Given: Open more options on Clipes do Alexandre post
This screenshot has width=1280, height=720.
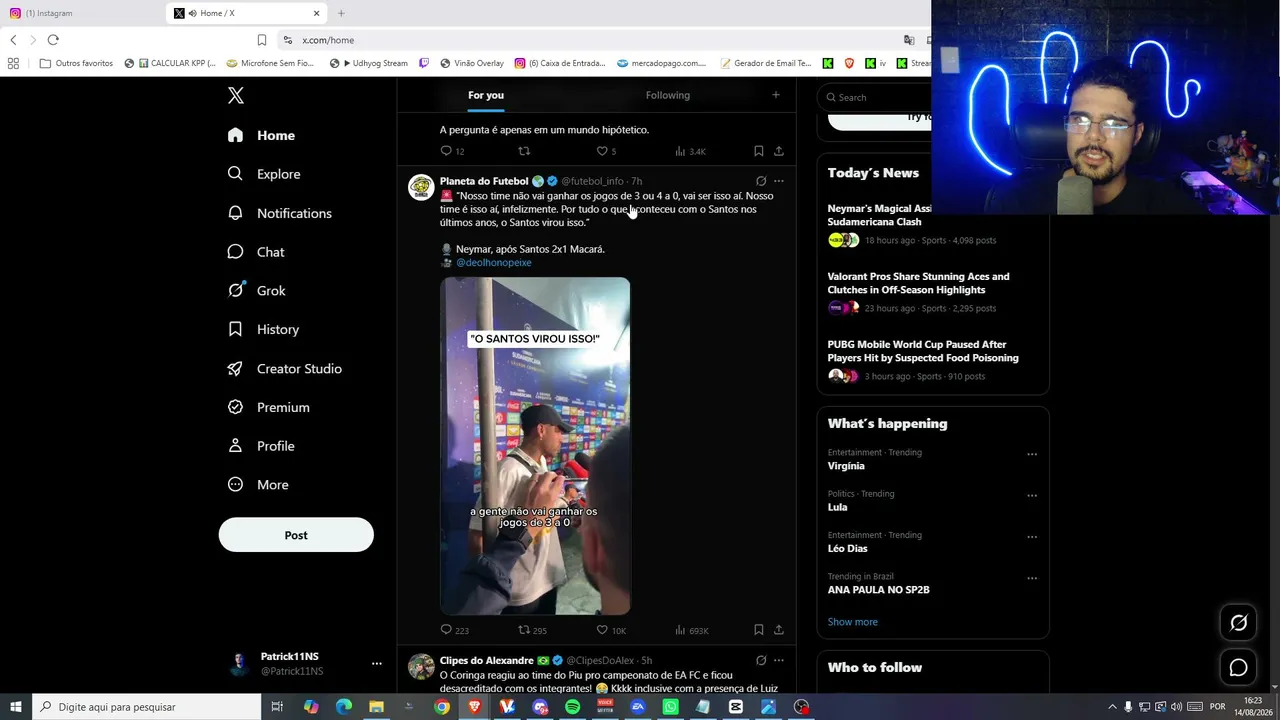Looking at the screenshot, I should point(779,660).
